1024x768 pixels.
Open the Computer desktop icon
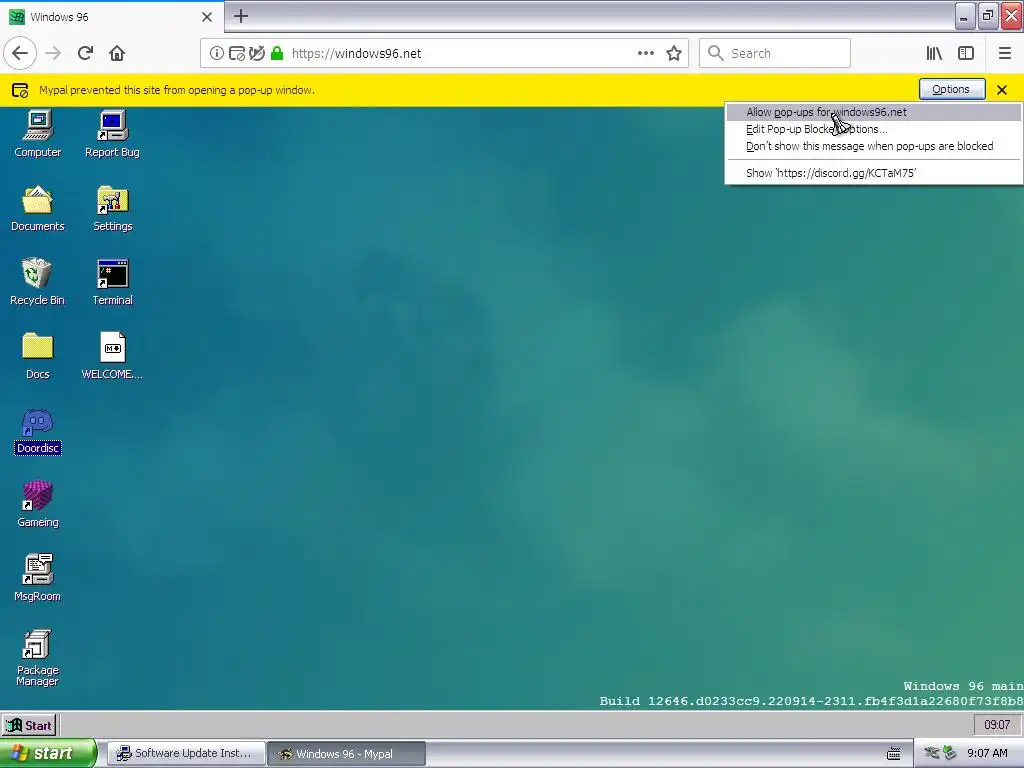click(38, 134)
